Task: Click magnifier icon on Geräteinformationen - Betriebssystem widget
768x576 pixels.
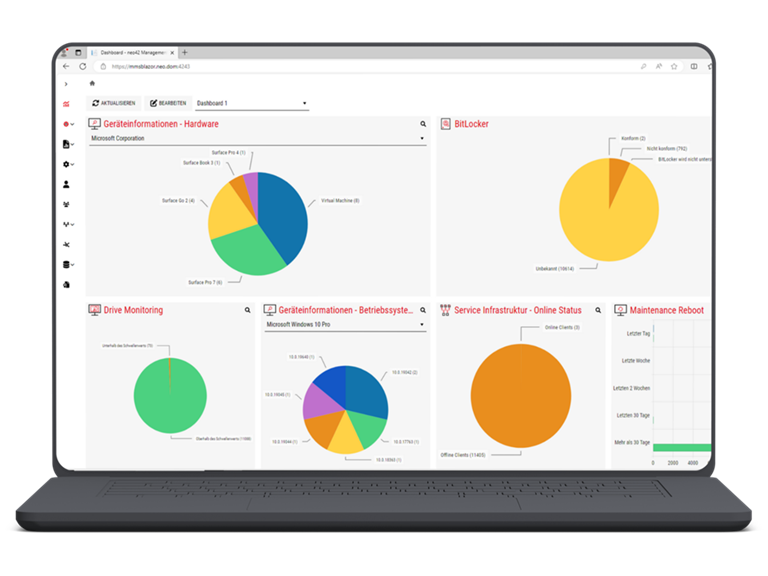Action: tap(423, 310)
